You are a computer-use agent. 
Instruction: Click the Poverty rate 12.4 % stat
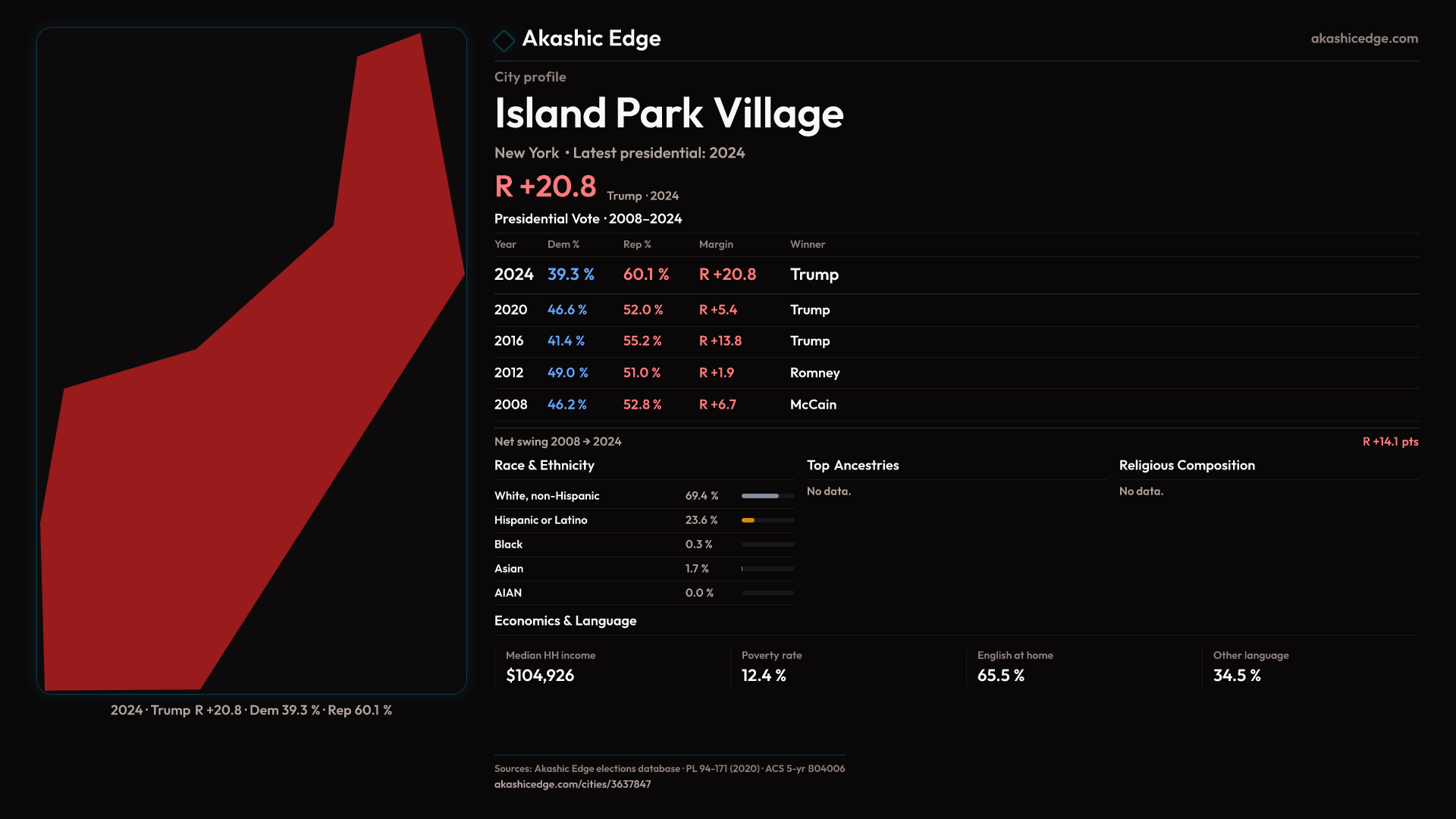763,675
